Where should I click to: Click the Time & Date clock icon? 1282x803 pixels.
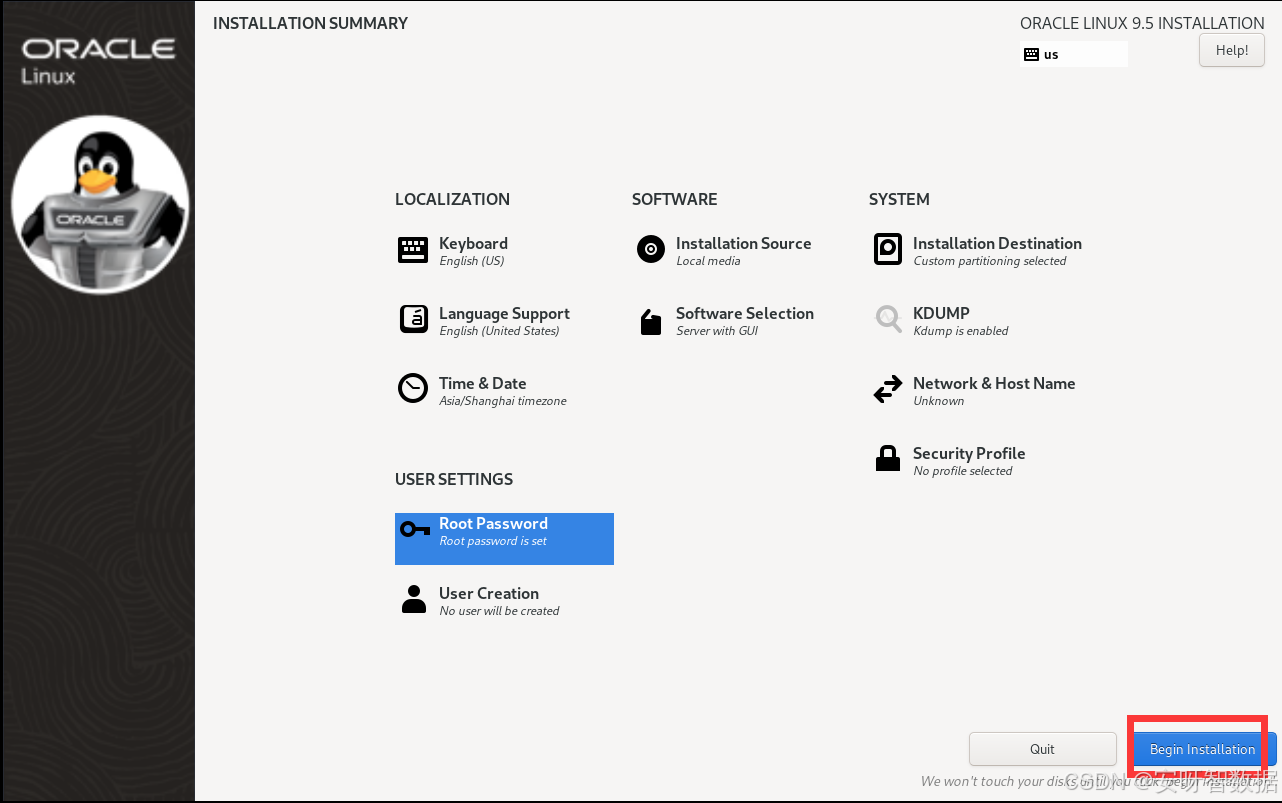413,388
